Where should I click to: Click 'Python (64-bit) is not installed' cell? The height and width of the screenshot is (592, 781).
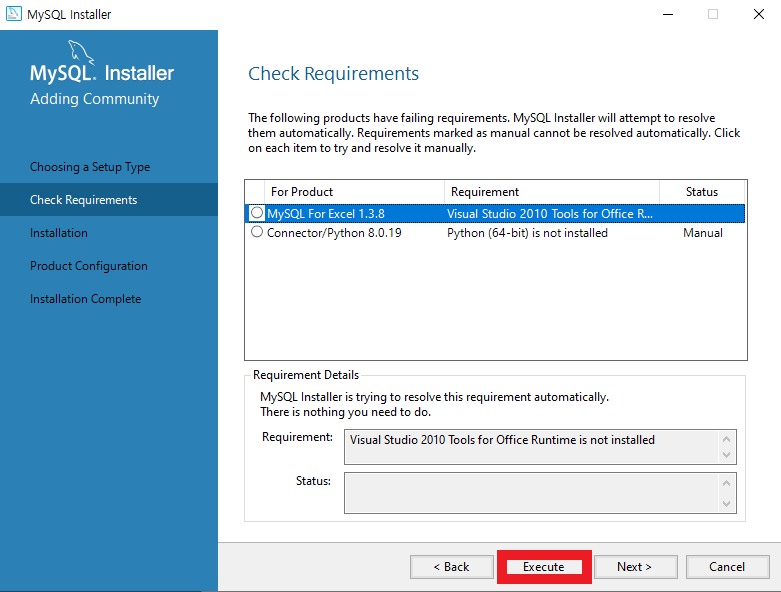coord(527,233)
